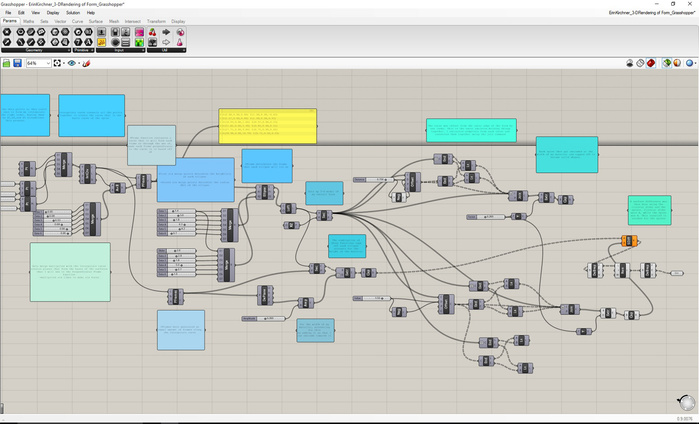Expand the Input panel bar

click(120, 50)
